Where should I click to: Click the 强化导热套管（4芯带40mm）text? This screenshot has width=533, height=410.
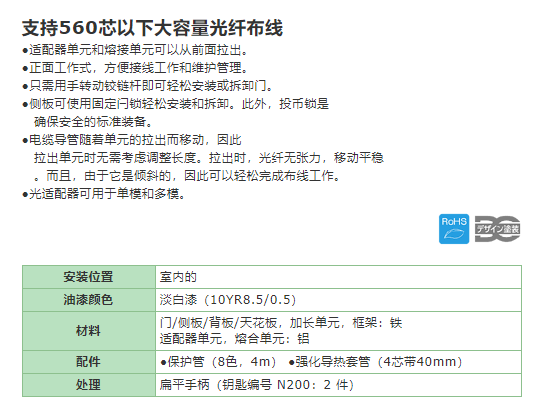(x=375, y=362)
